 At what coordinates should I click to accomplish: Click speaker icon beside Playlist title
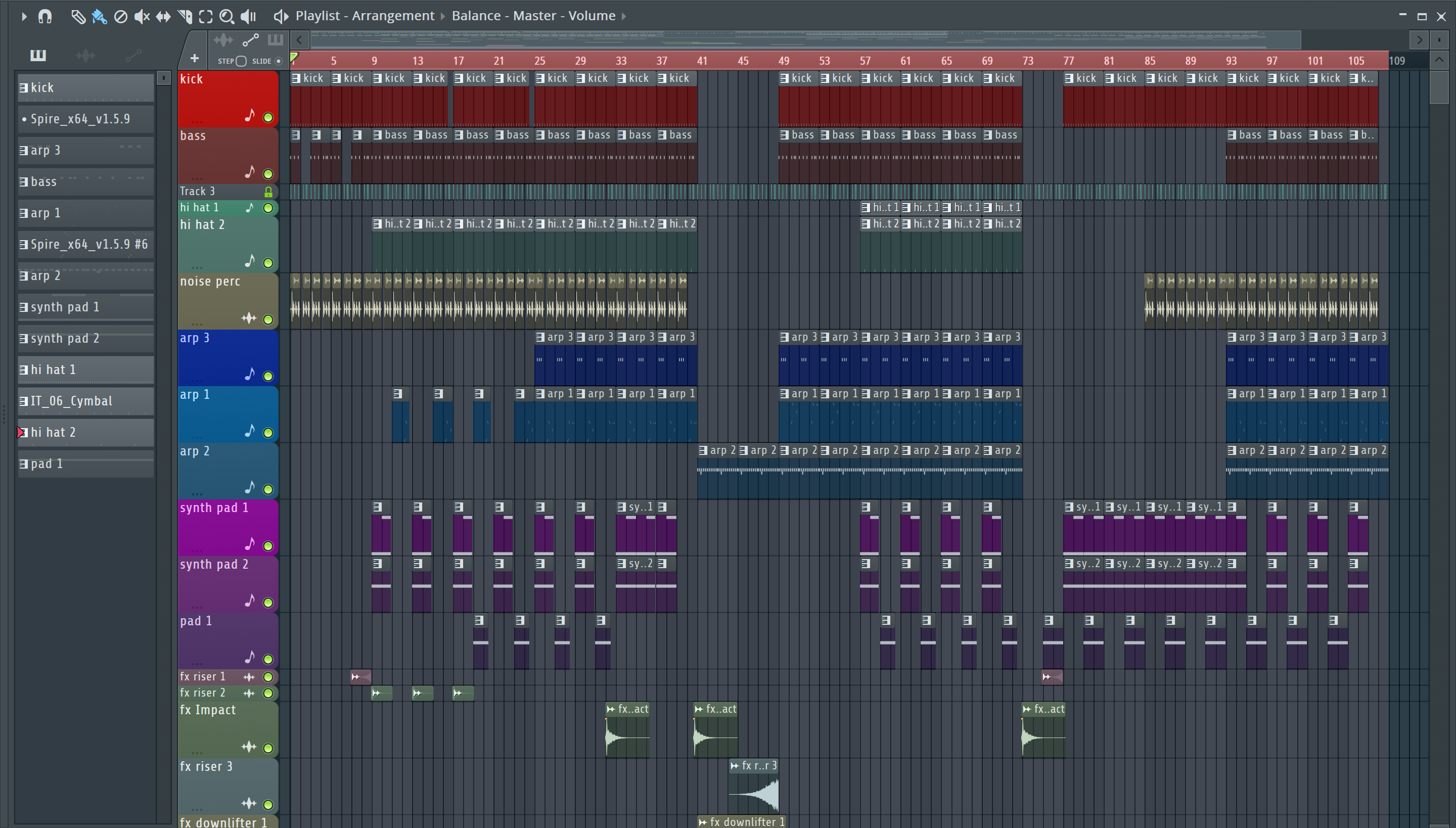pyautogui.click(x=281, y=16)
